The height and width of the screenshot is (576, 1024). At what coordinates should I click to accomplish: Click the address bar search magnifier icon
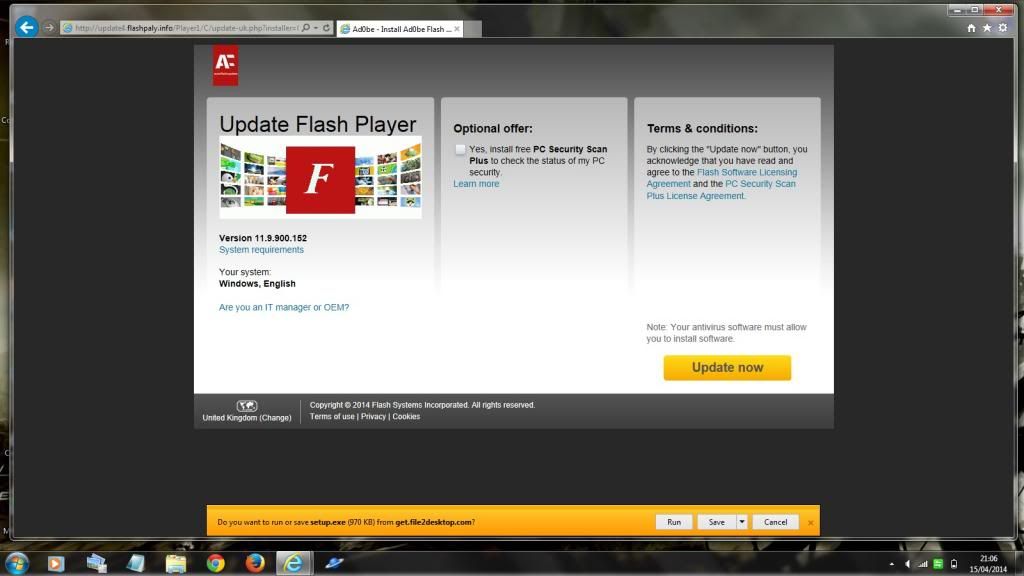tap(306, 28)
